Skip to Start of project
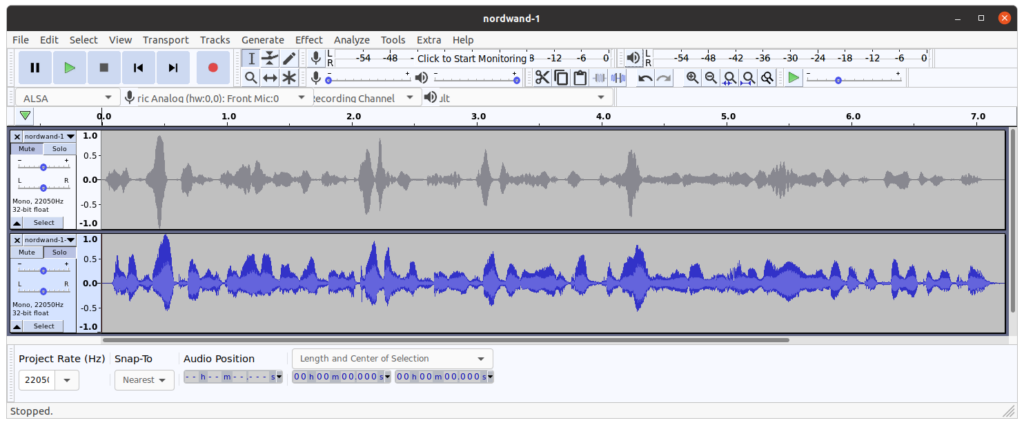Viewport: 1024px width, 425px height. click(x=138, y=67)
